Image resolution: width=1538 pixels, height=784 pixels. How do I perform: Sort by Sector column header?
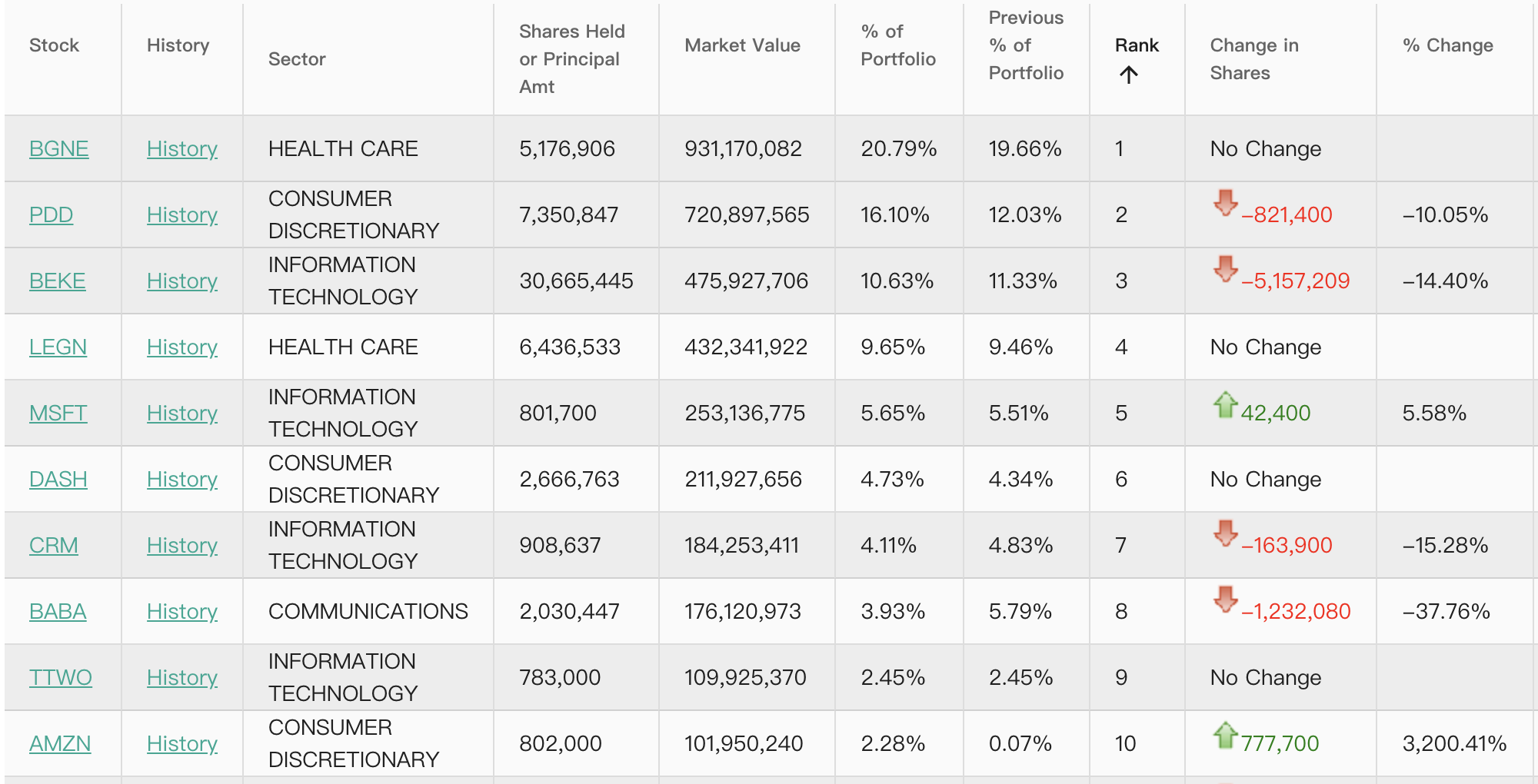pos(297,59)
